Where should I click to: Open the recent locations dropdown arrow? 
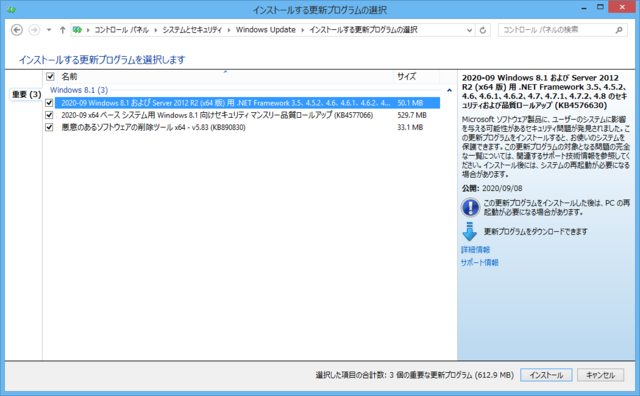[x=49, y=30]
